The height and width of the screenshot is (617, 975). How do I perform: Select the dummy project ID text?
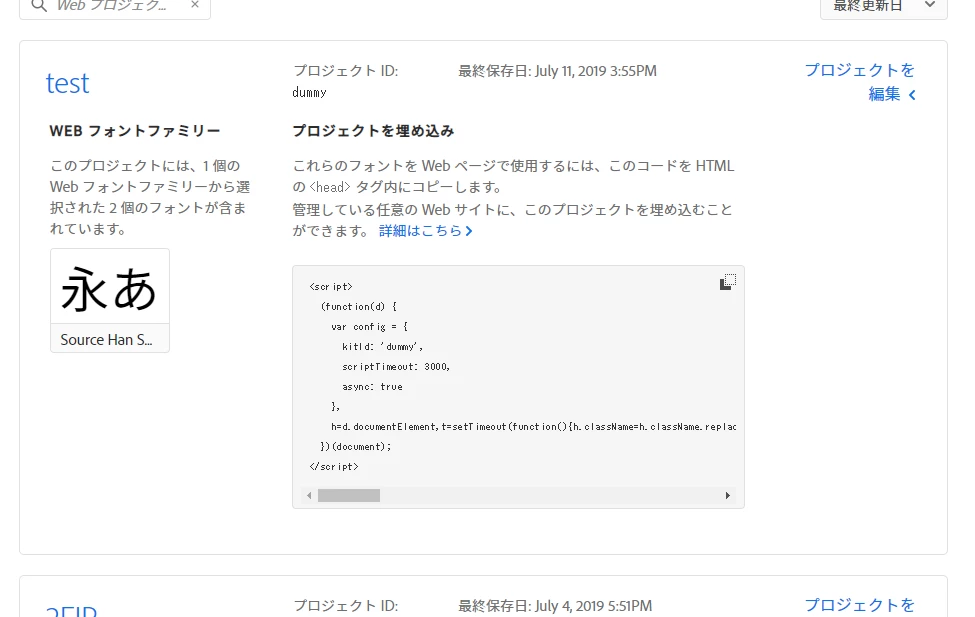[309, 93]
